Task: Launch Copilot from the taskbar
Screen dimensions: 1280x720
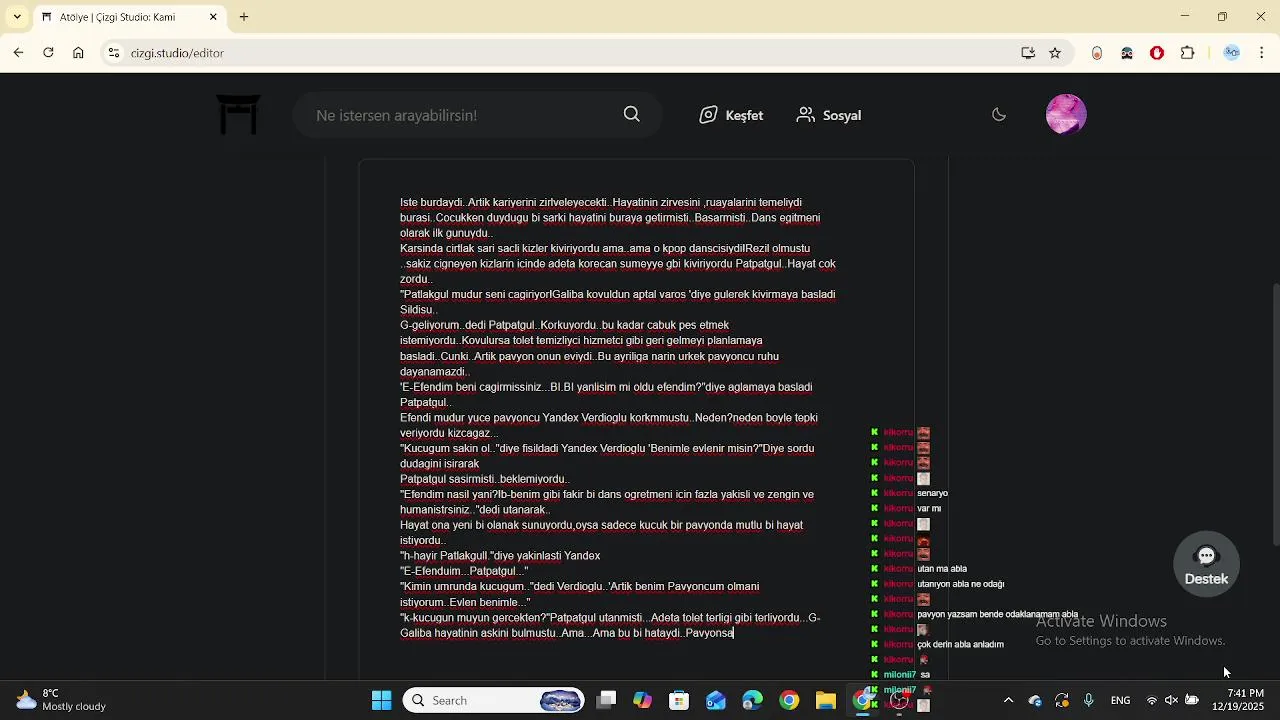Action: point(642,700)
